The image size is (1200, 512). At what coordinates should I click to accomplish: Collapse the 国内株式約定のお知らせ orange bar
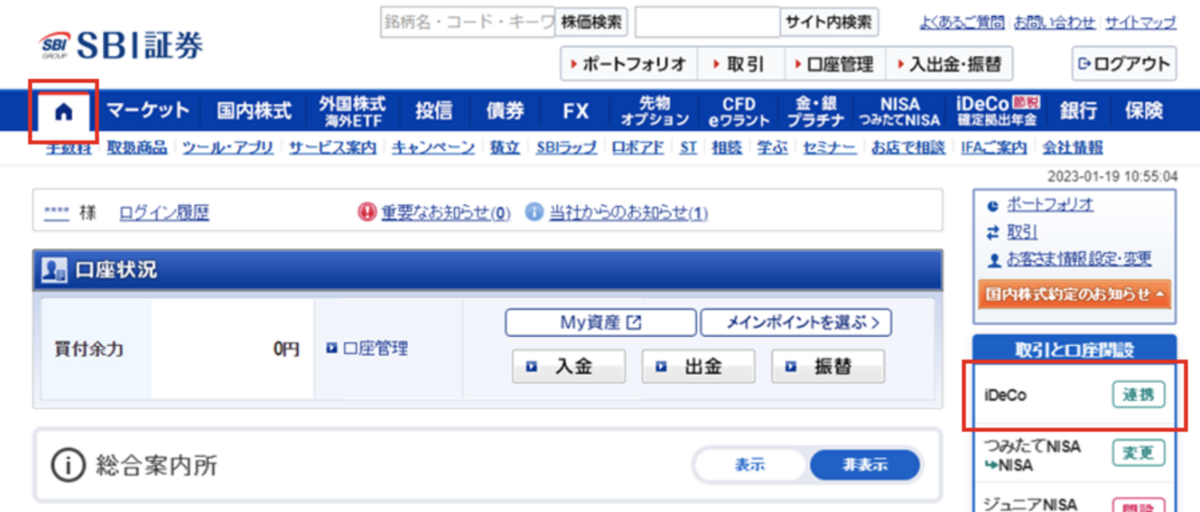pos(1076,294)
